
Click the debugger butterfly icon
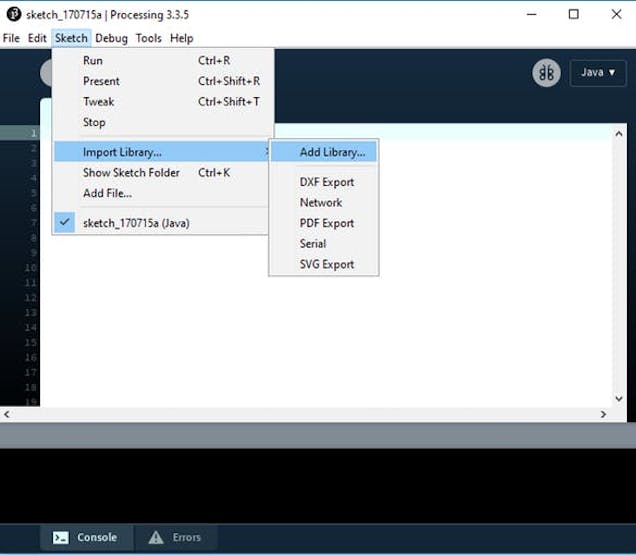(x=546, y=73)
